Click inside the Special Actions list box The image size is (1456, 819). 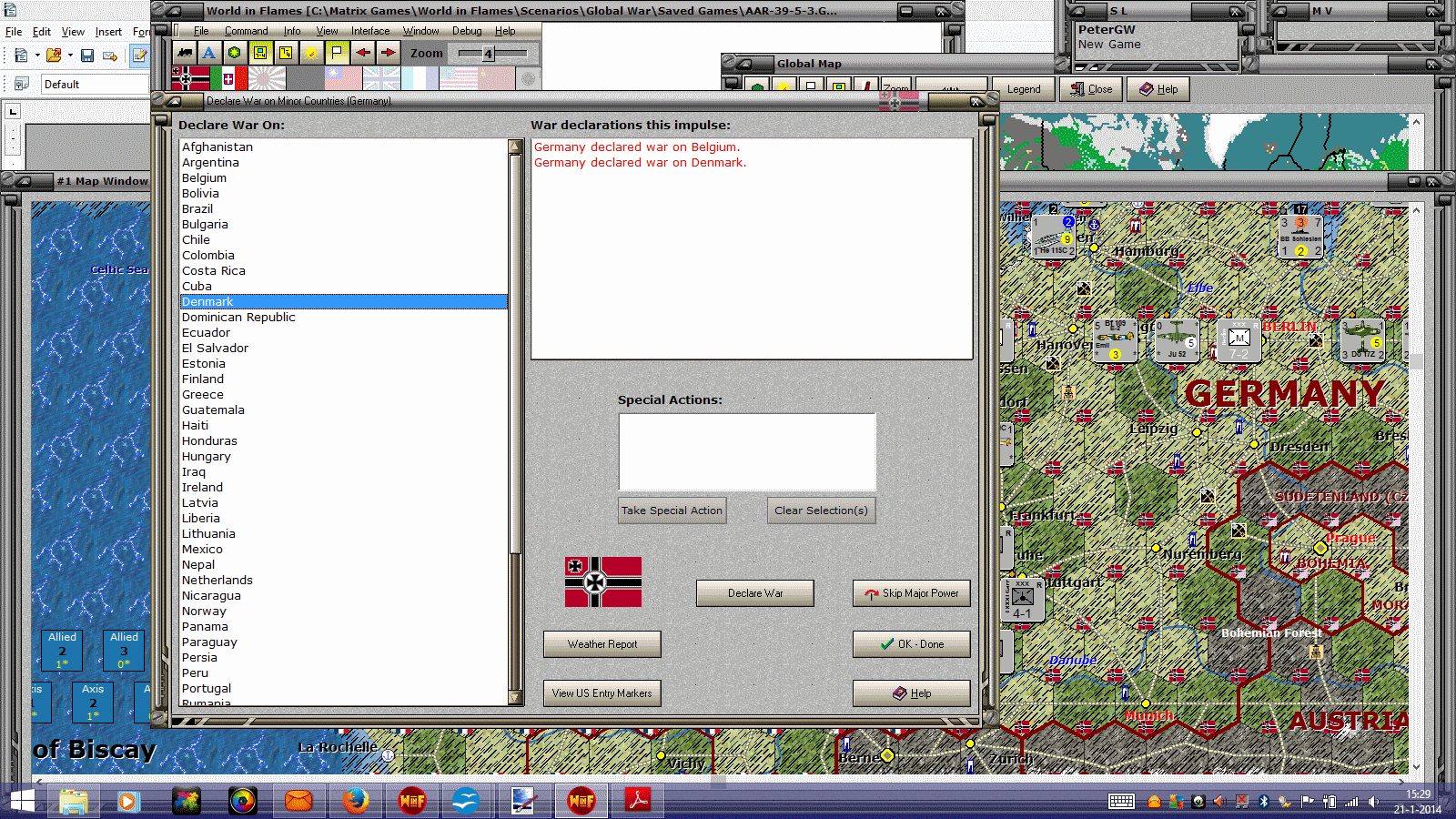click(747, 452)
